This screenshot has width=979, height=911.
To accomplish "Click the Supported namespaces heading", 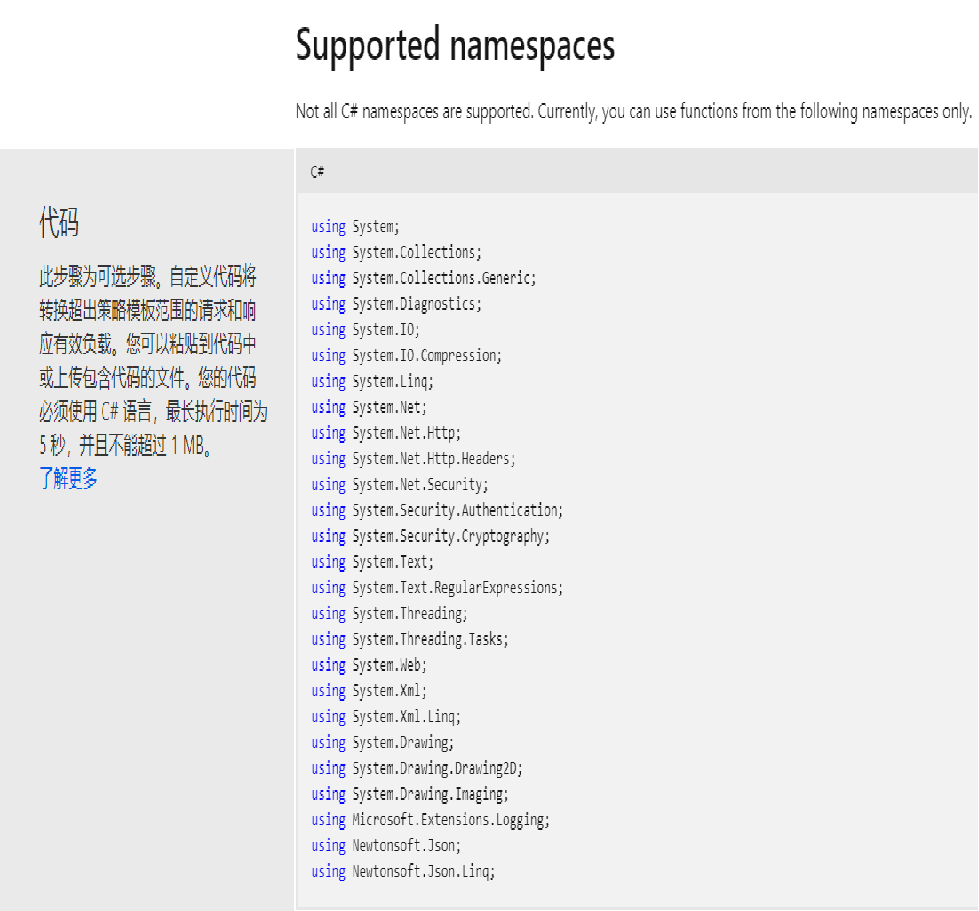I will click(x=455, y=46).
